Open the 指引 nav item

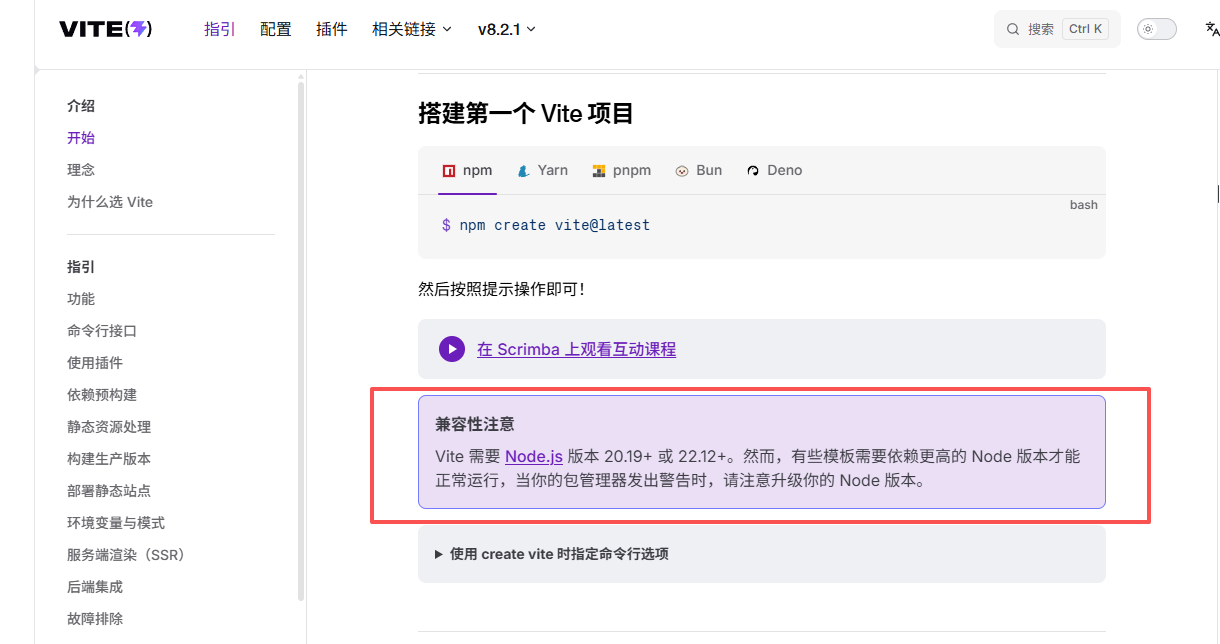point(220,29)
